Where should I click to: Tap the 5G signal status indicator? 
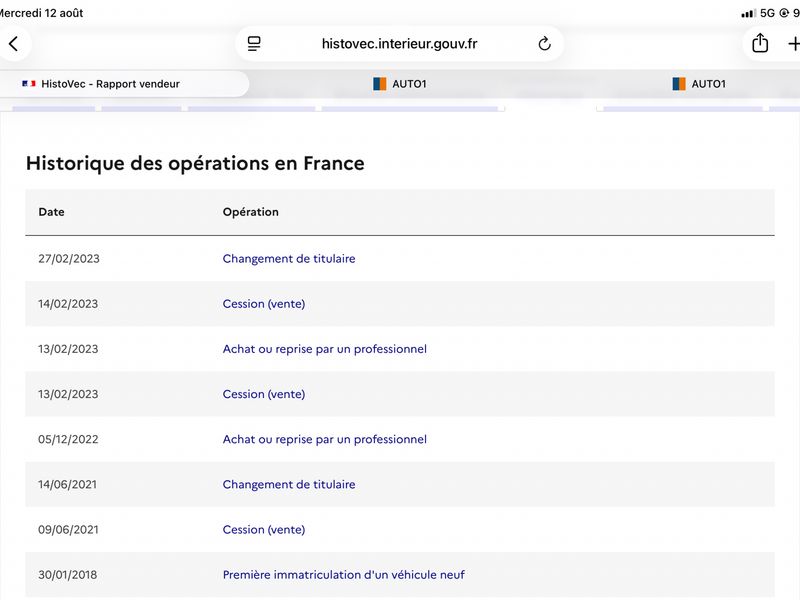coord(767,13)
